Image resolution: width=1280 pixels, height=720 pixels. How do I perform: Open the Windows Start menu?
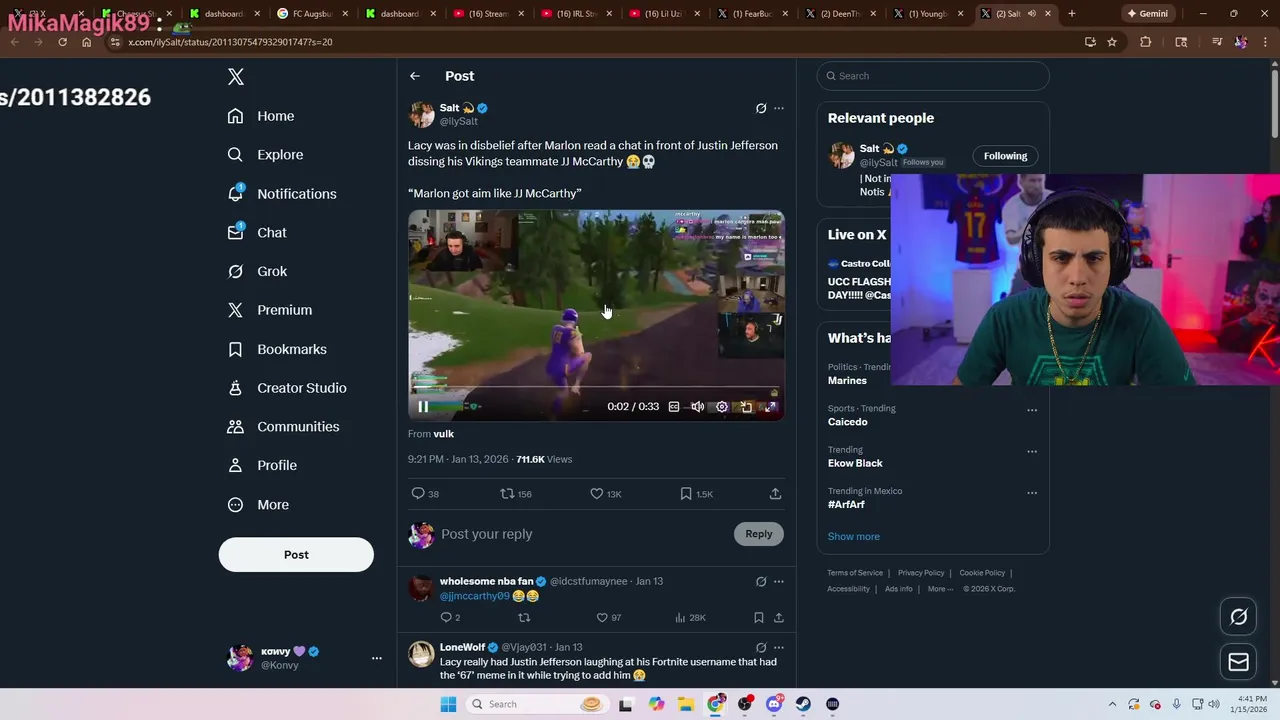448,704
